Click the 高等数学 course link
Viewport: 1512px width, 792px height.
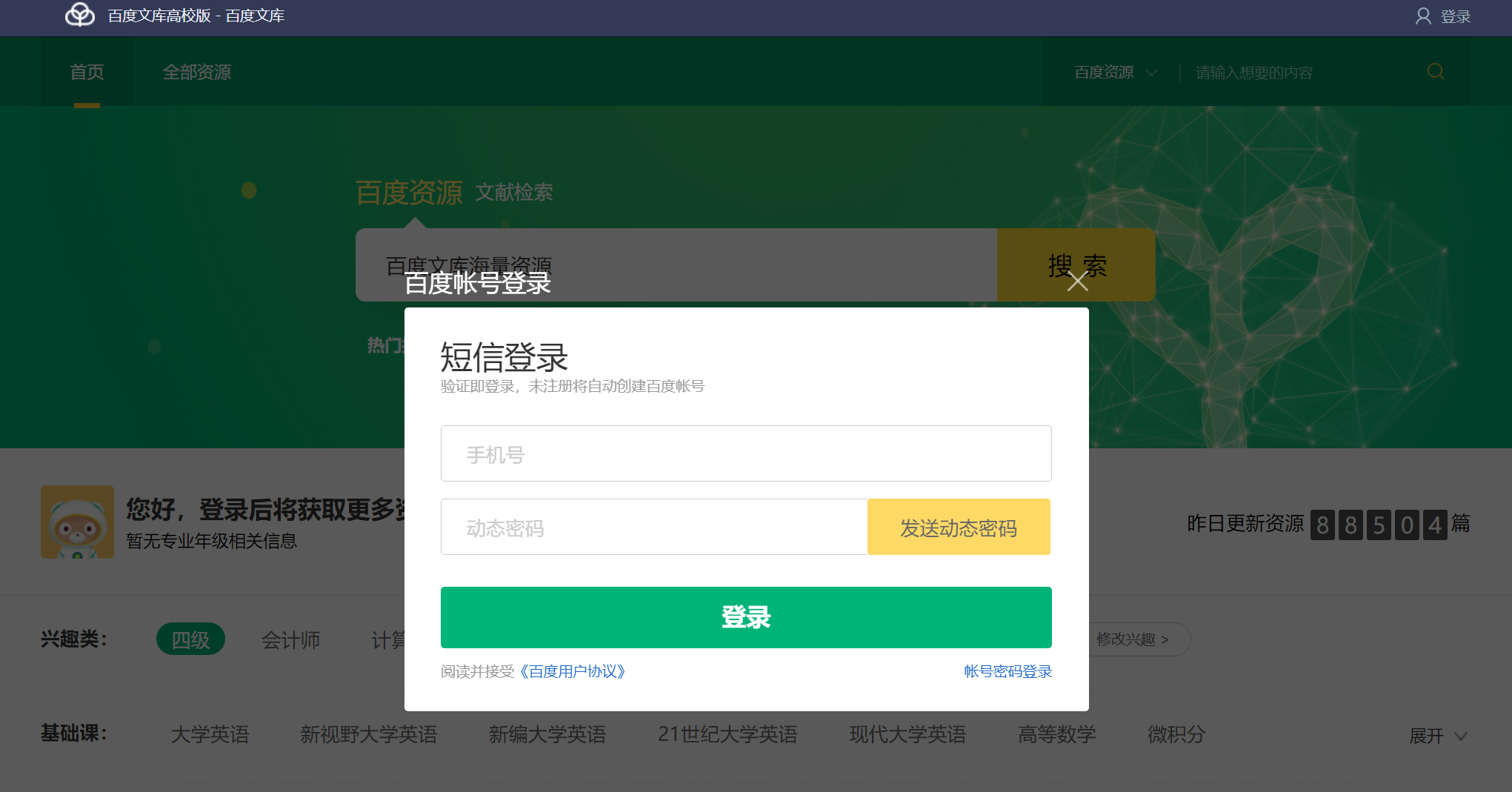tap(1056, 735)
